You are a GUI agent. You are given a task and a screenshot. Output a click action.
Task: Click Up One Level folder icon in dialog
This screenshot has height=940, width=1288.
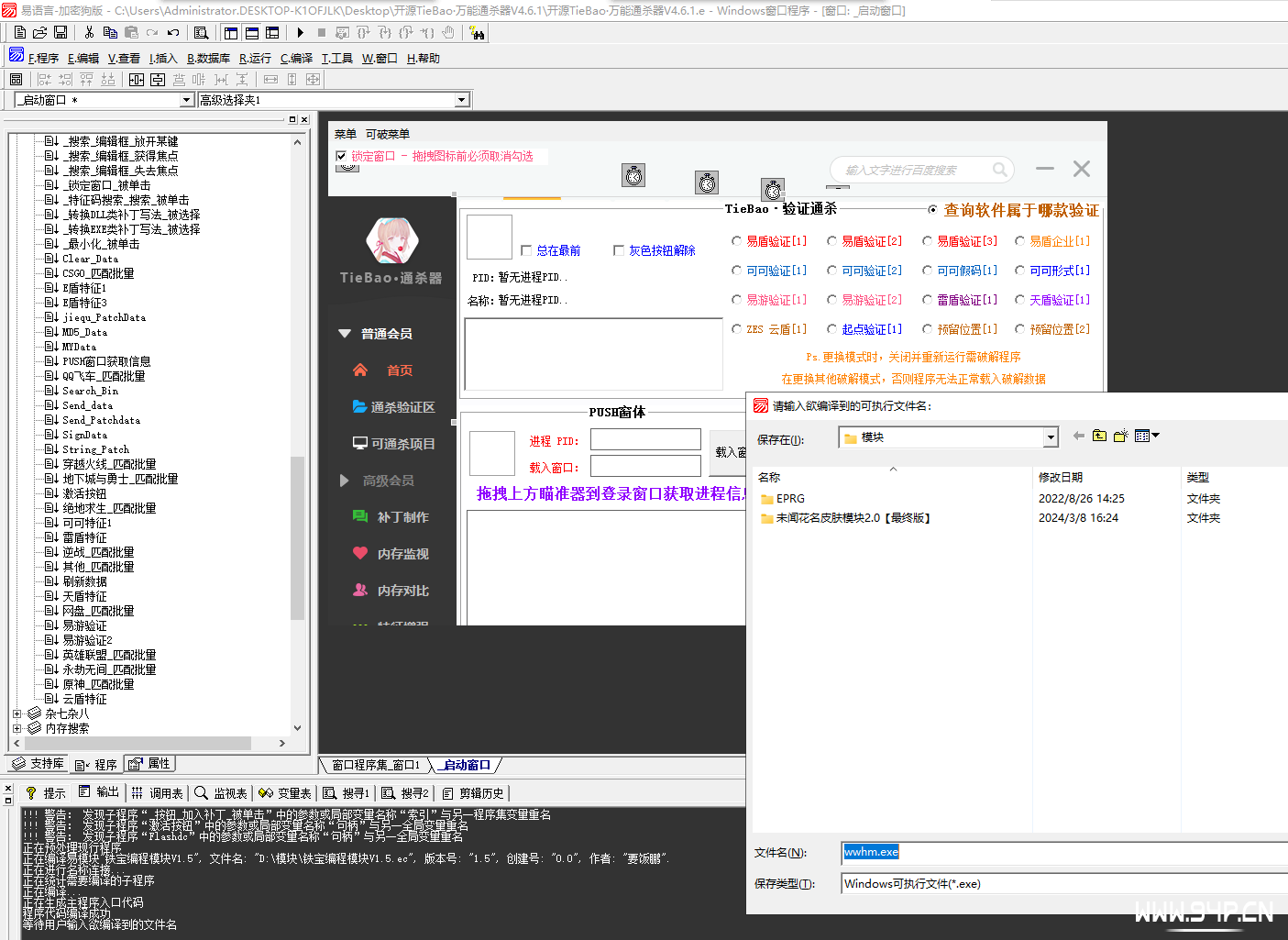(1099, 436)
